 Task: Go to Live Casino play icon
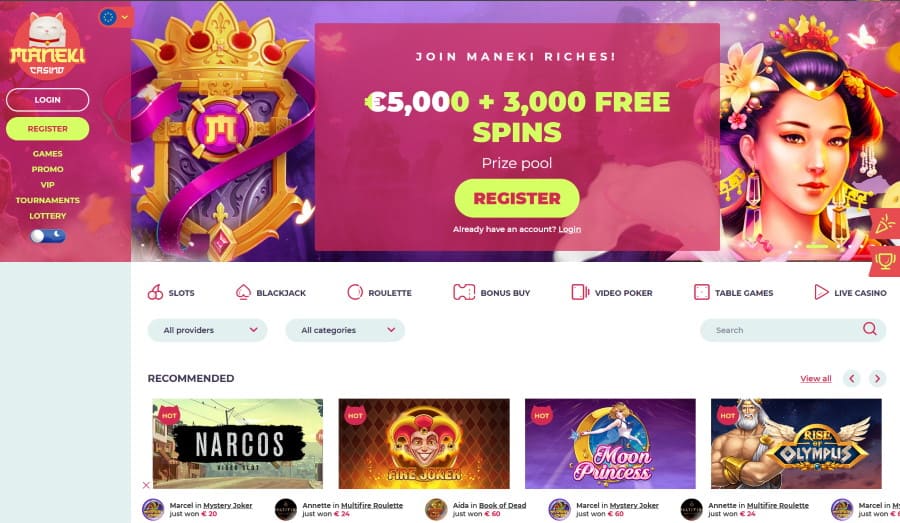(821, 292)
